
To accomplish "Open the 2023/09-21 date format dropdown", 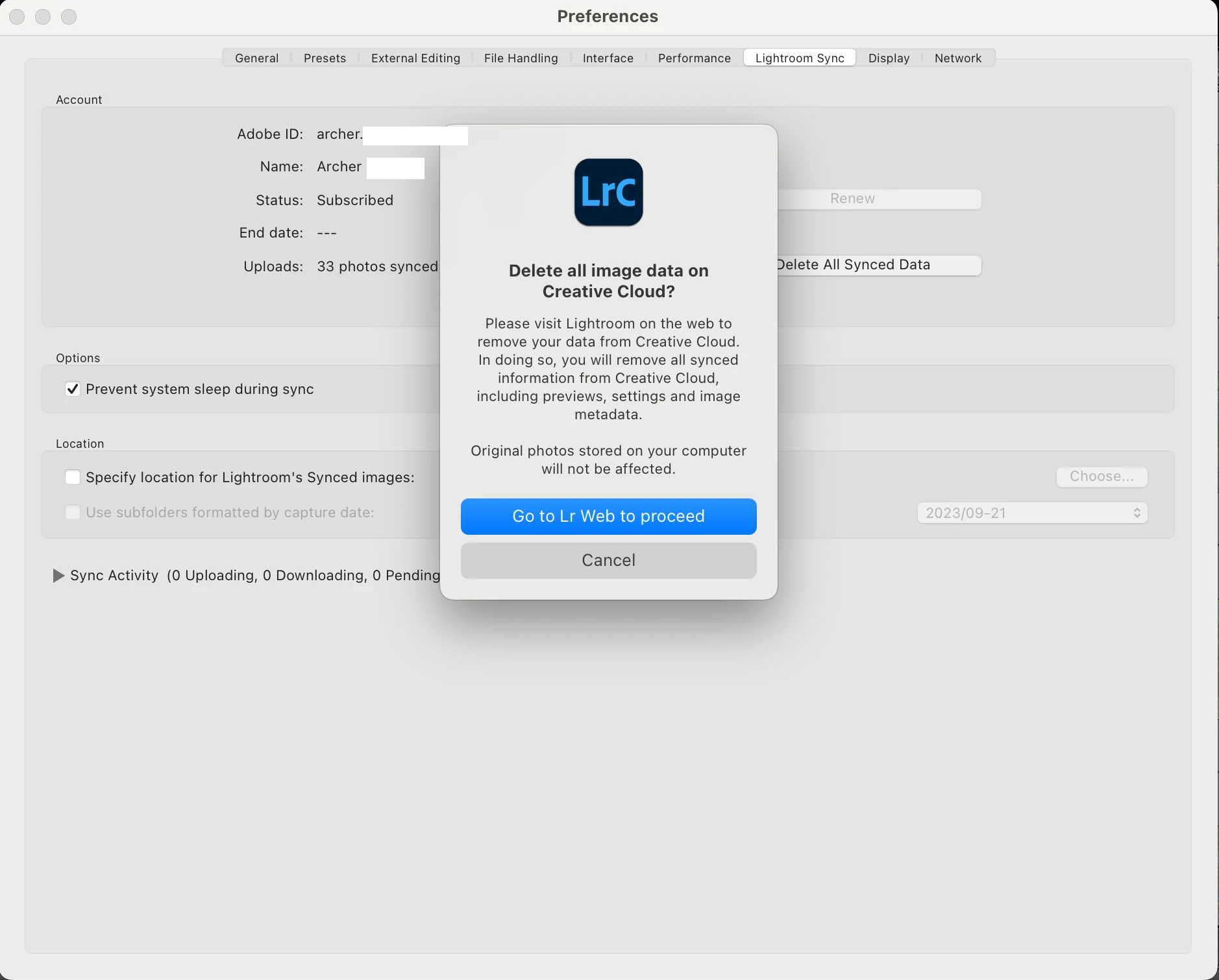I will pos(1032,513).
